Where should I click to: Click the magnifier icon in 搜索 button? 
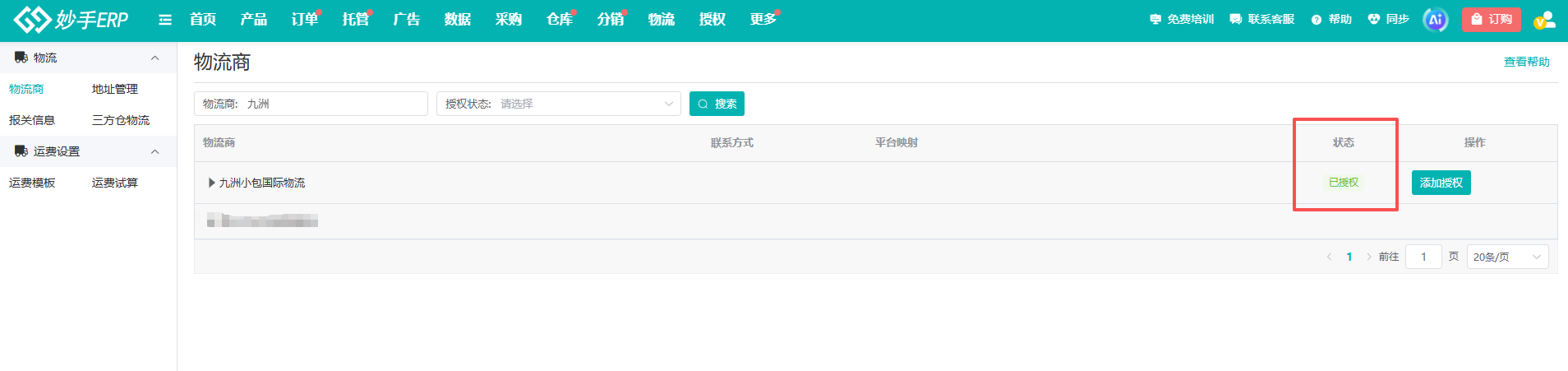[x=703, y=104]
